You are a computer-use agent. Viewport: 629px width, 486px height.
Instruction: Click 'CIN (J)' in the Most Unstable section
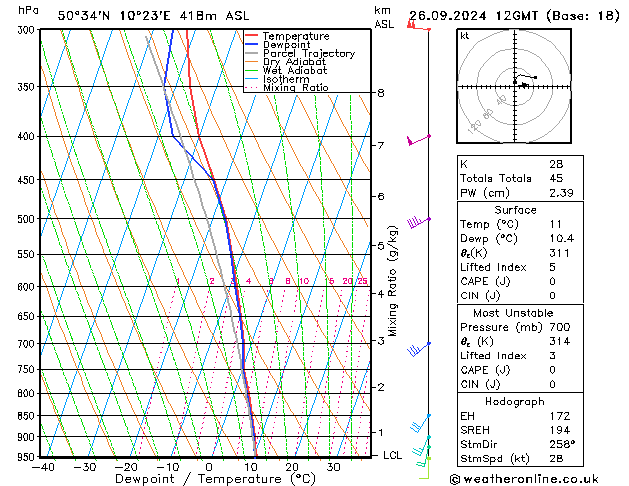(x=480, y=384)
